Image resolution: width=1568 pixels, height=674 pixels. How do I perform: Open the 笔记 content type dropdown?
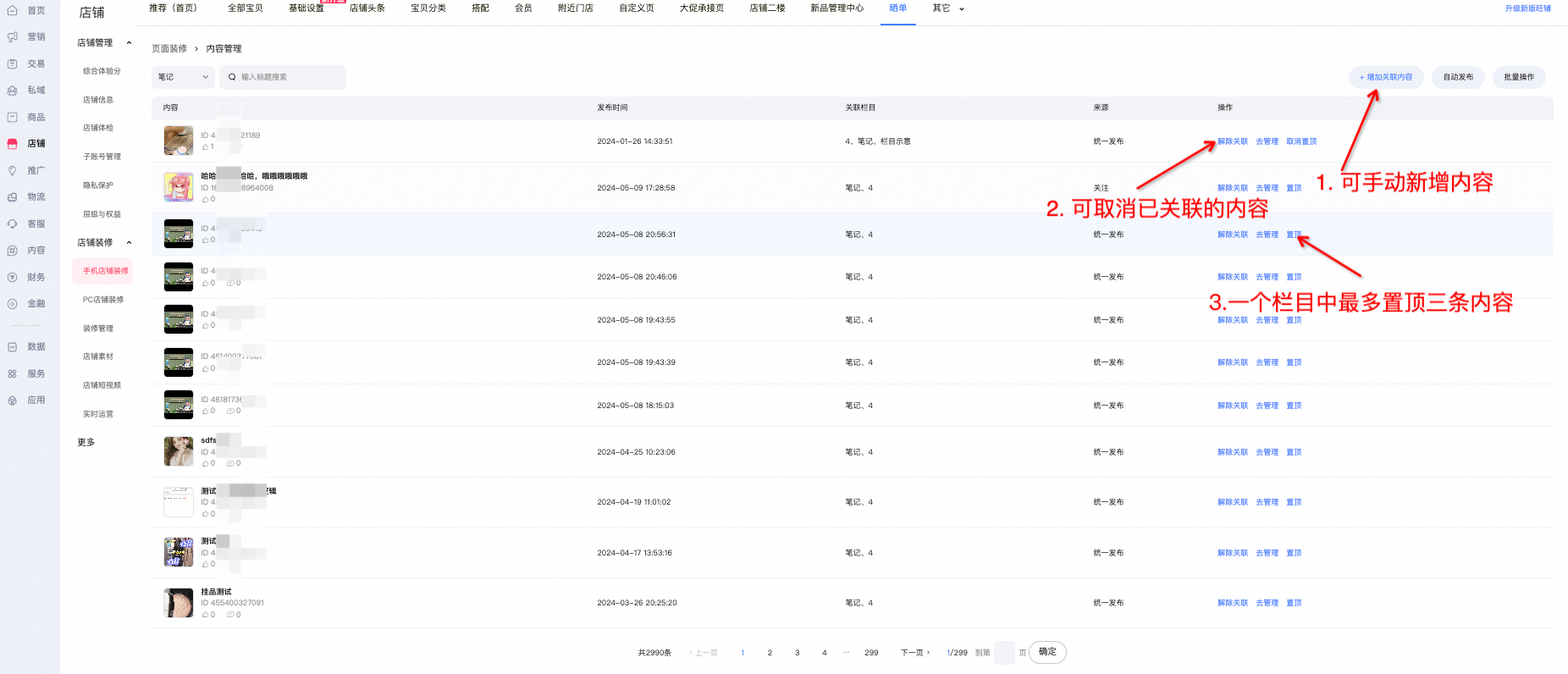183,77
